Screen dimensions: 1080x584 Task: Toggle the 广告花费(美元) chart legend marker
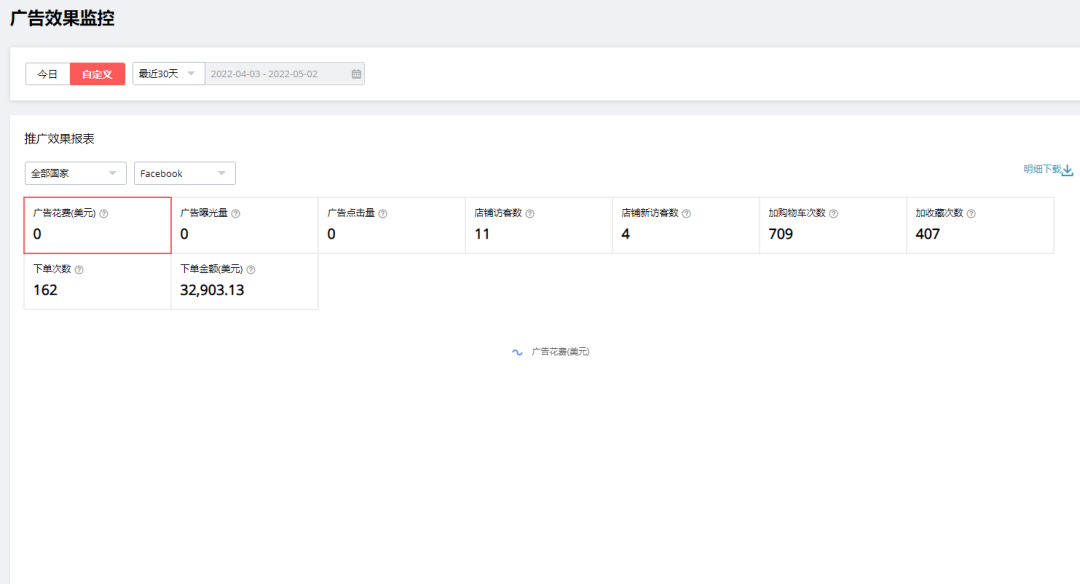[517, 352]
